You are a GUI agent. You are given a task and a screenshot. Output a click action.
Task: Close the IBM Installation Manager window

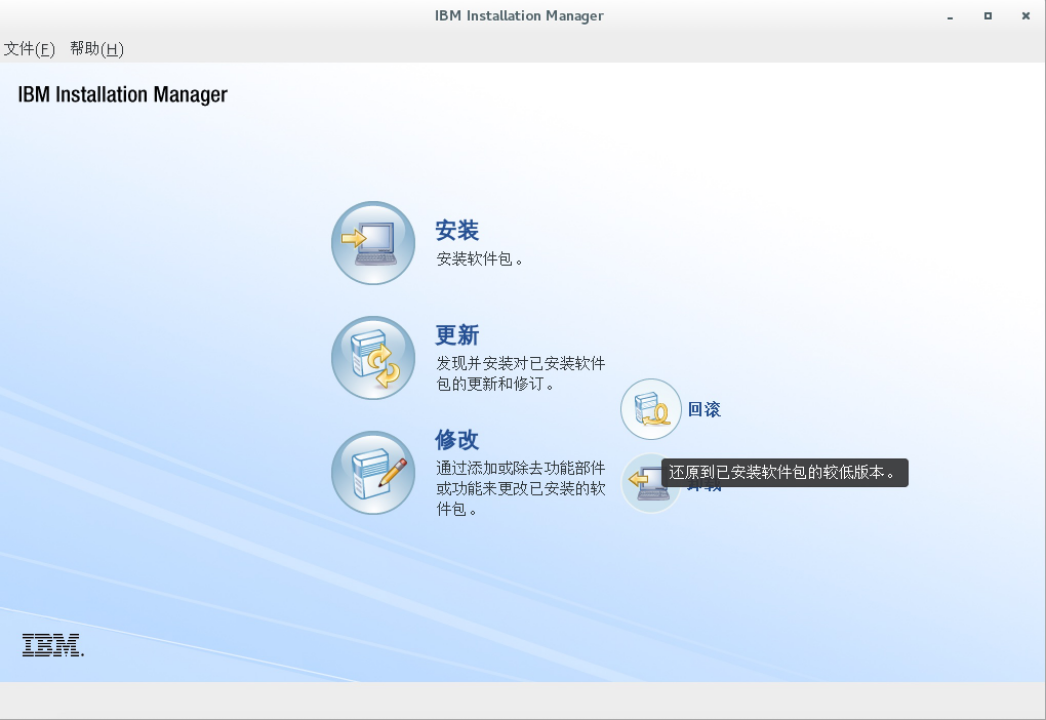click(x=1025, y=16)
